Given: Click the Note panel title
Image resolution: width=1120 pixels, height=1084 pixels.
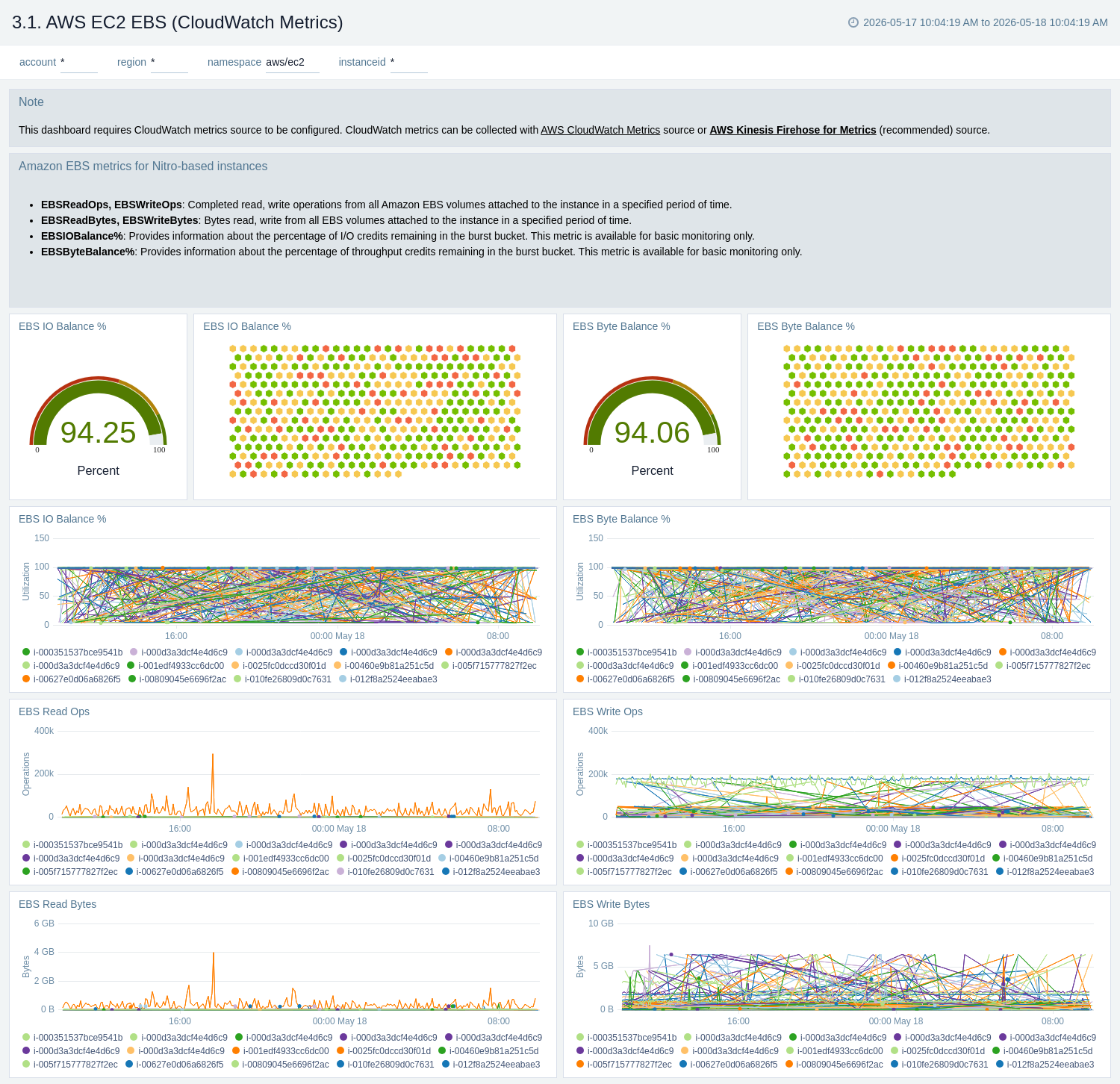Looking at the screenshot, I should [31, 102].
